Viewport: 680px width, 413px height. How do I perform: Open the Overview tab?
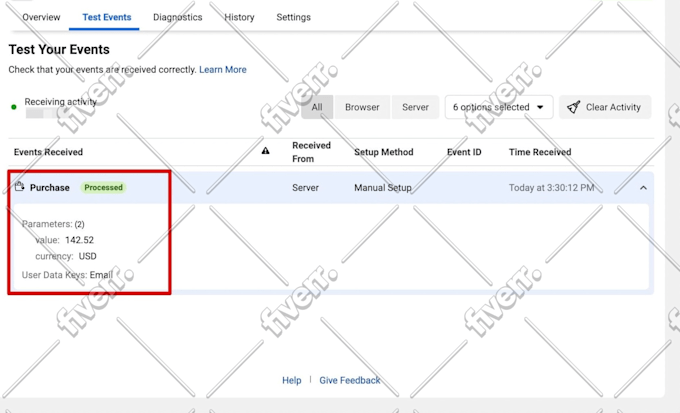(x=41, y=17)
